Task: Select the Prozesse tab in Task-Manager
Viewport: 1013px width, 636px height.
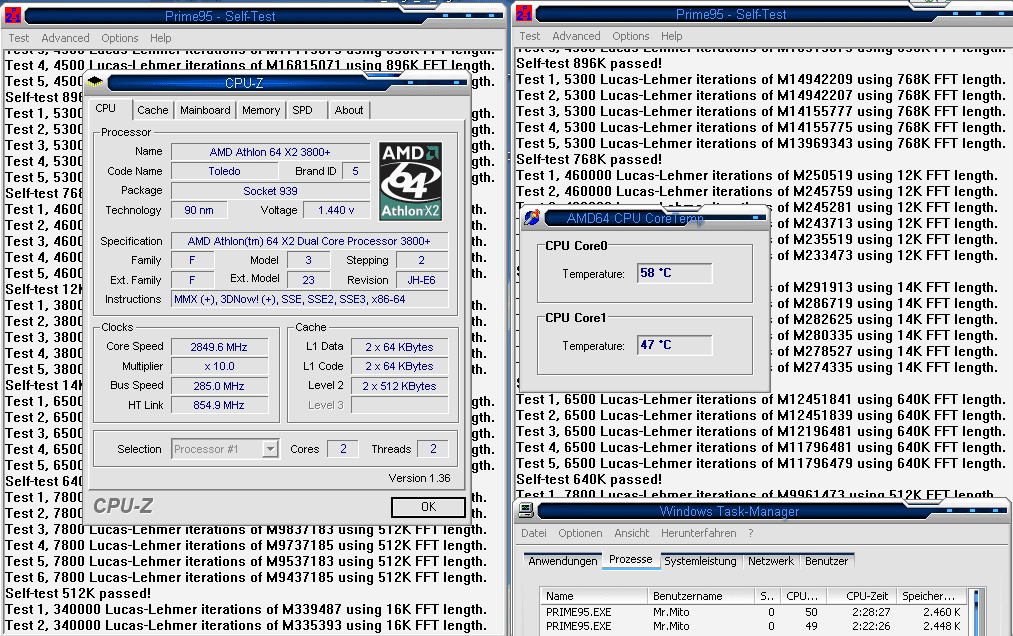Action: pyautogui.click(x=631, y=560)
